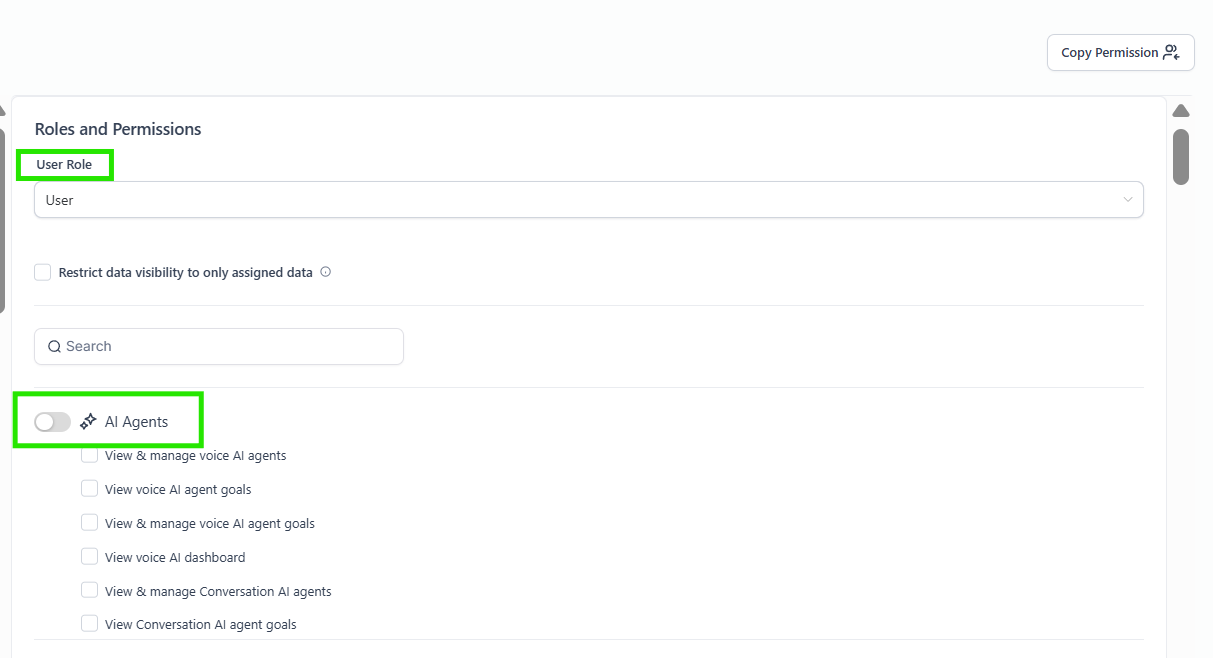Click the add-user icon in Copy Permission
This screenshot has height=658, width=1213.
1172,53
